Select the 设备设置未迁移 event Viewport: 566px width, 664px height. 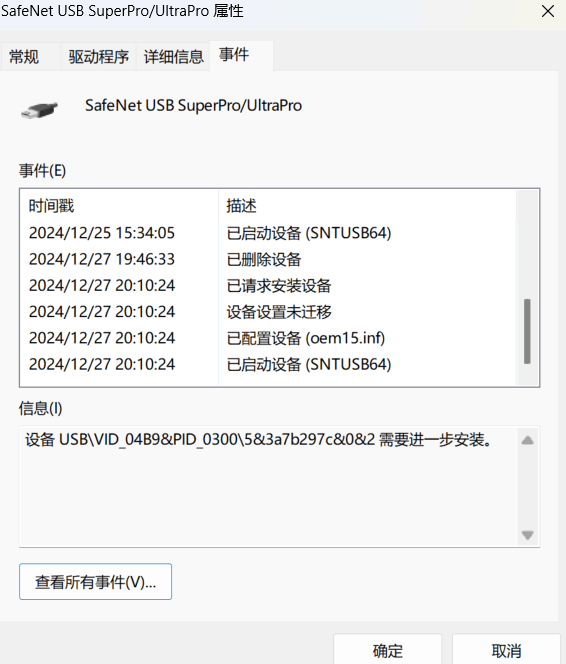pos(268,312)
